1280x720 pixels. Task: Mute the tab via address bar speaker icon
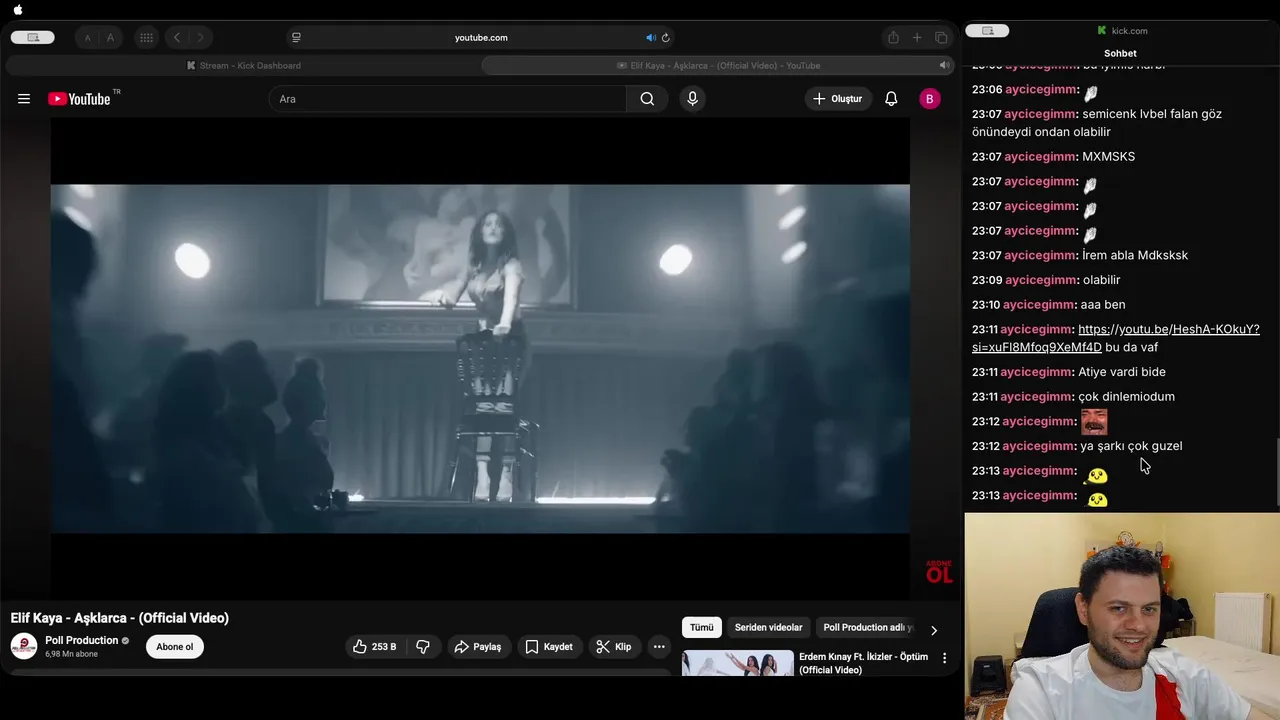tap(650, 38)
